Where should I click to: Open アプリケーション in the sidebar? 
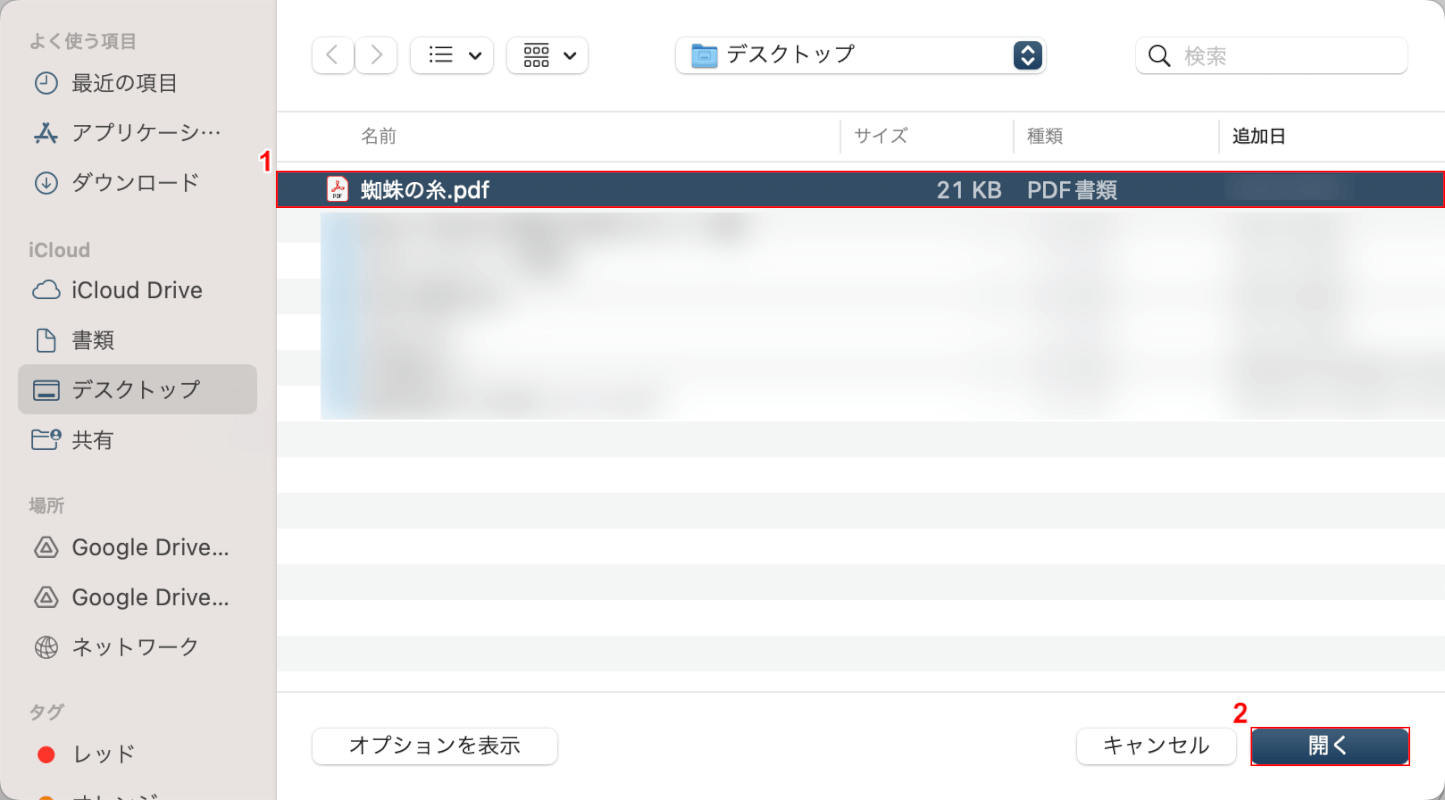pyautogui.click(x=137, y=132)
